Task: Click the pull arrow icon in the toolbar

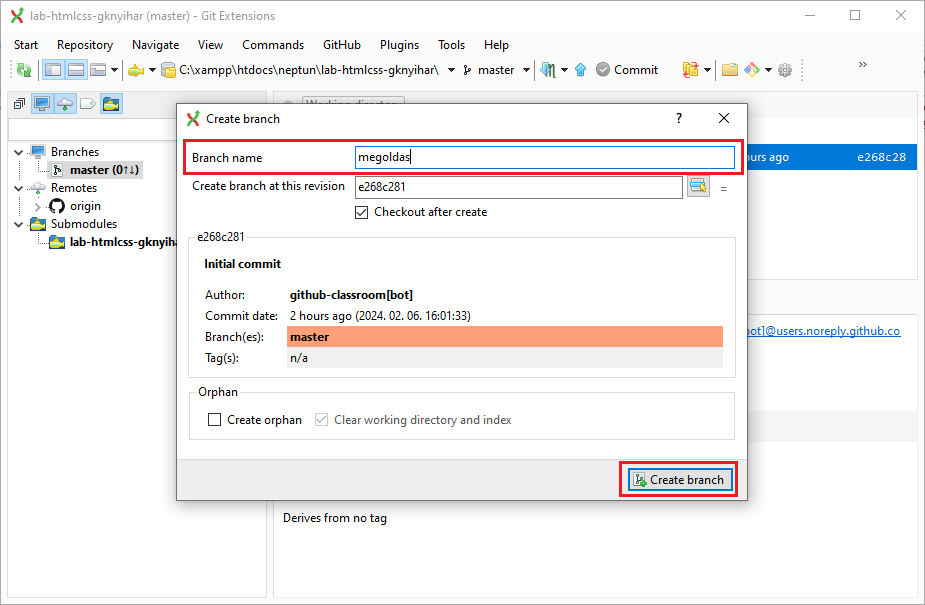Action: (548, 70)
